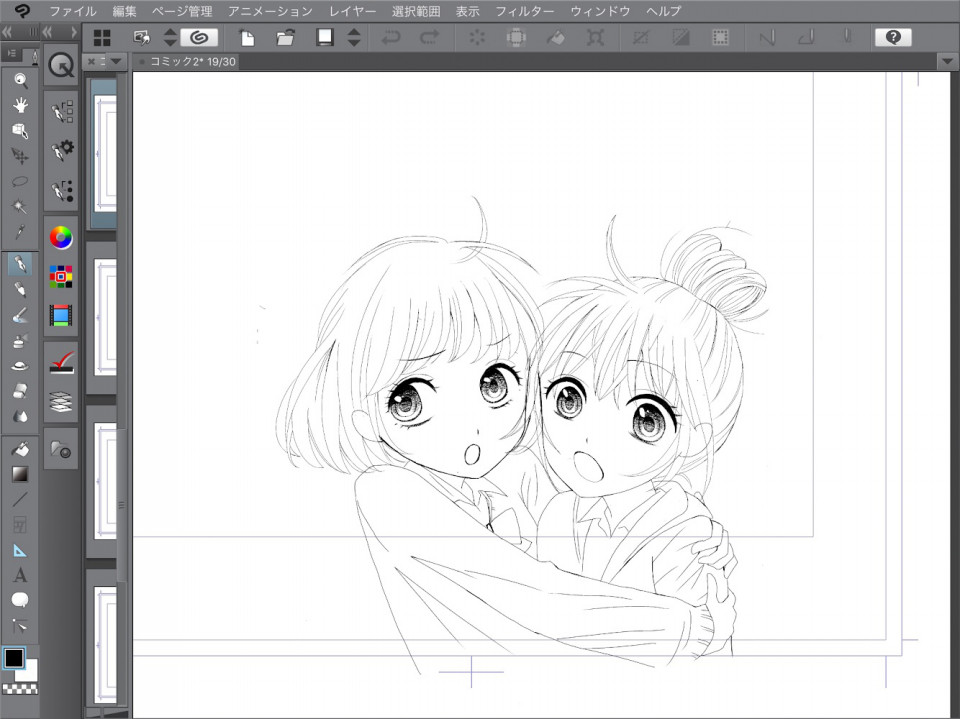Select the Decoration tool
This screenshot has width=960, height=719.
coord(20,366)
